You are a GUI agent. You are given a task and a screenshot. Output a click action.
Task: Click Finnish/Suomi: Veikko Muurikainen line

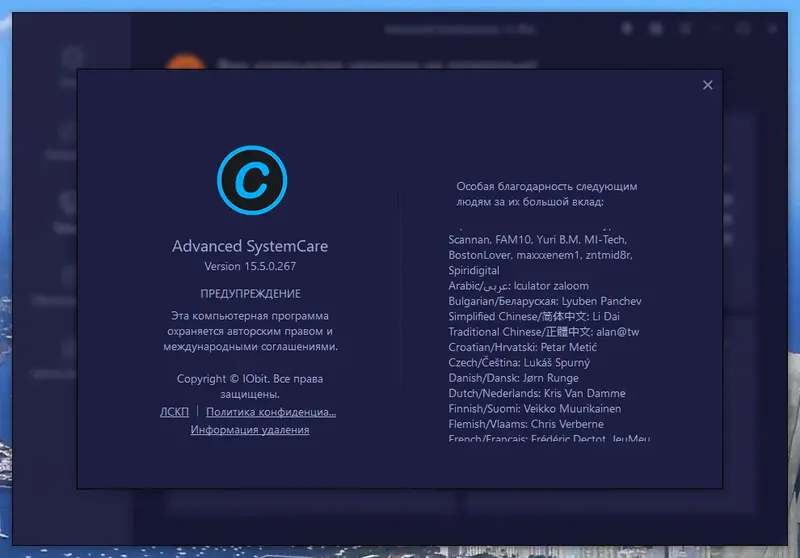coord(535,409)
